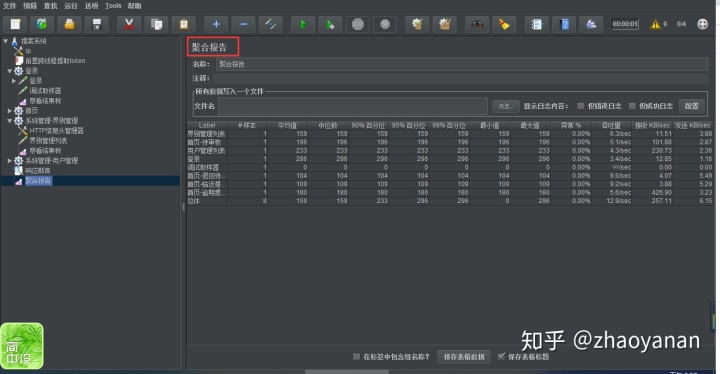The height and width of the screenshot is (374, 720).
Task: Open the 运行 menu
Action: pyautogui.click(x=71, y=6)
